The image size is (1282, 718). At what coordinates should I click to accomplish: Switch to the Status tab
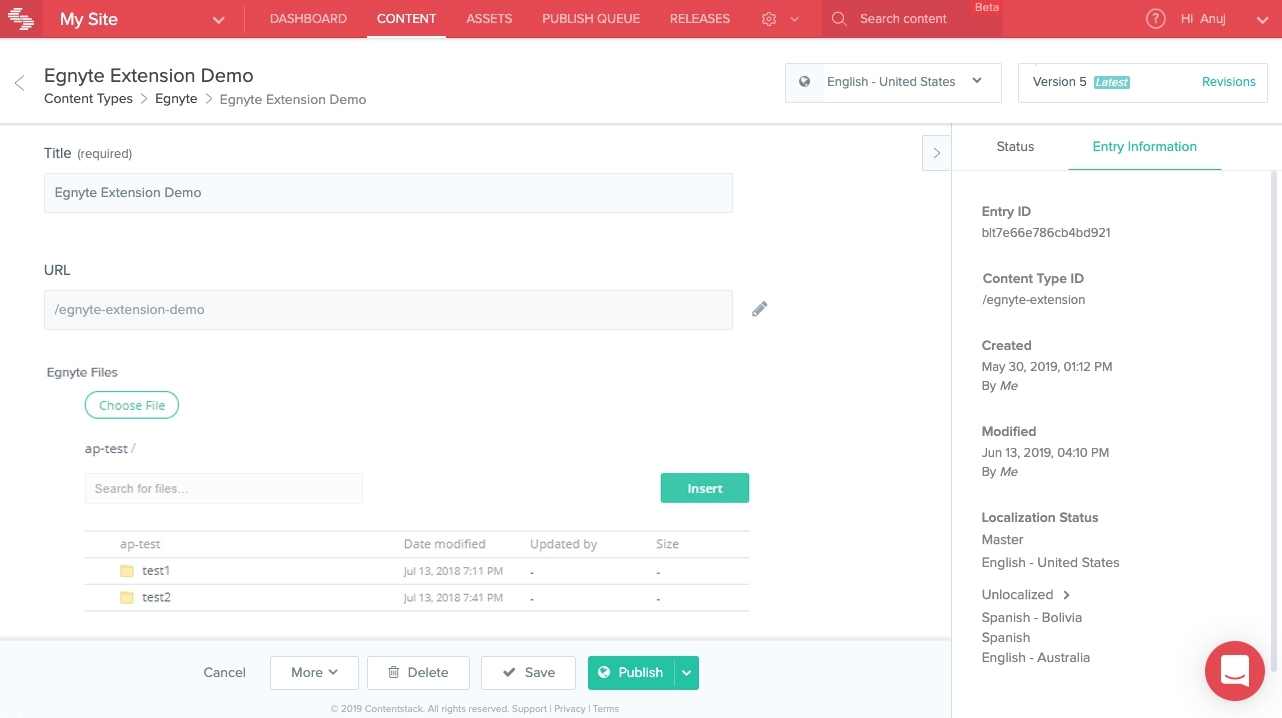tap(1015, 147)
